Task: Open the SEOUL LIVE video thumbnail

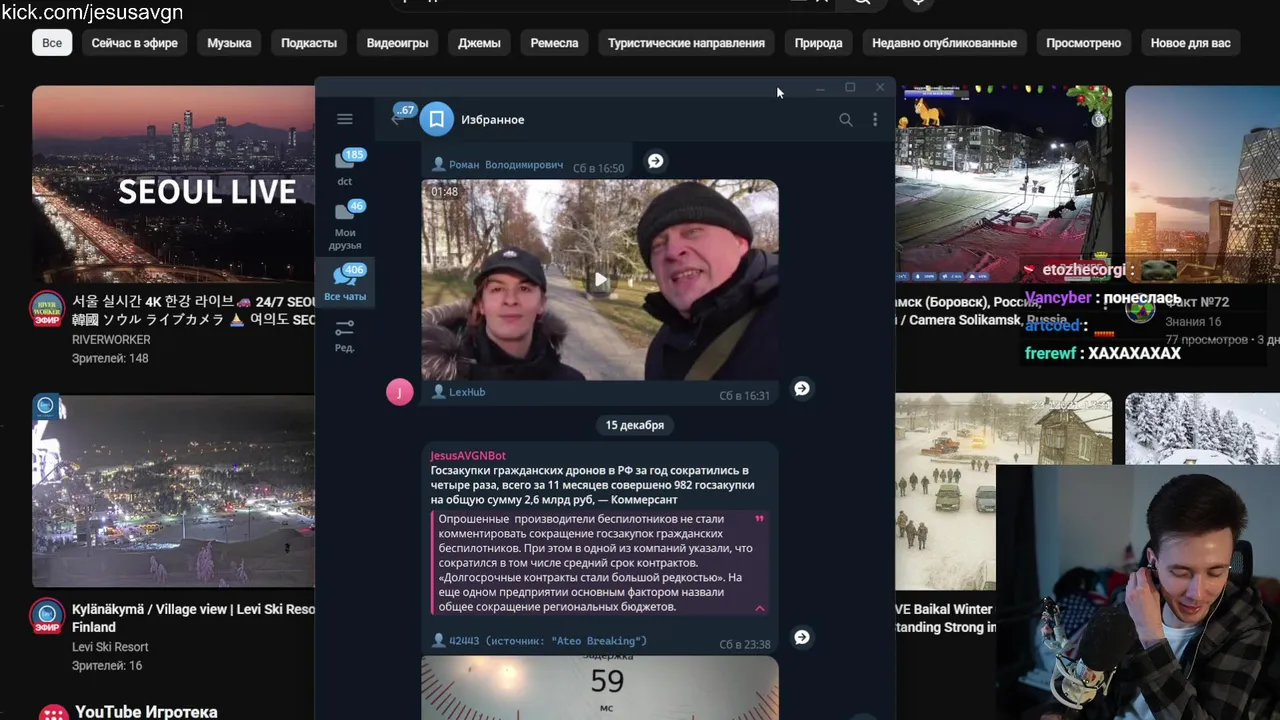Action: click(x=174, y=184)
